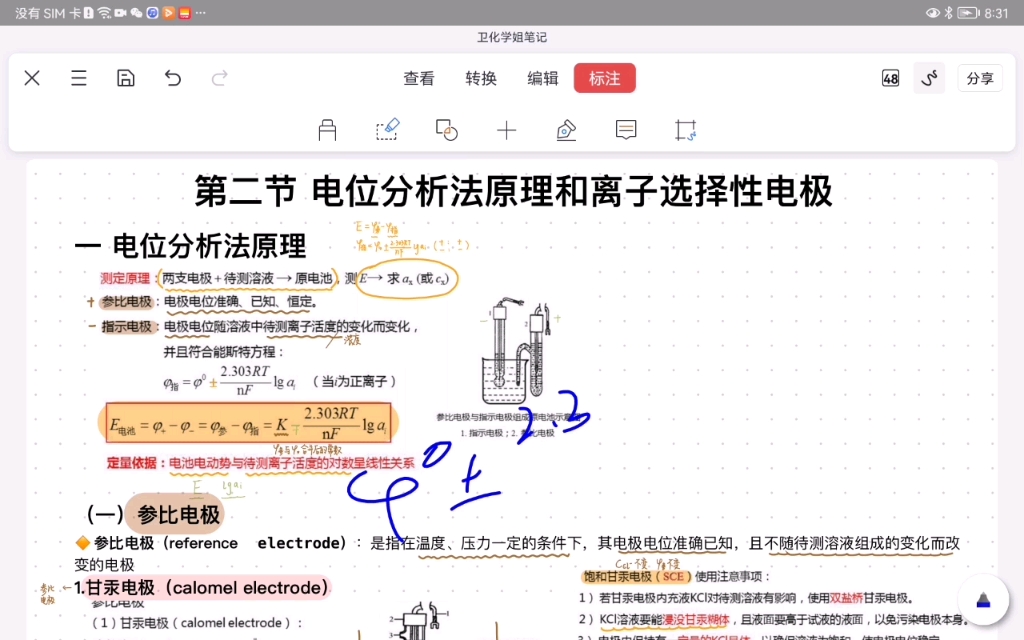
Task: Share the notes via 分享 button
Action: (980, 78)
